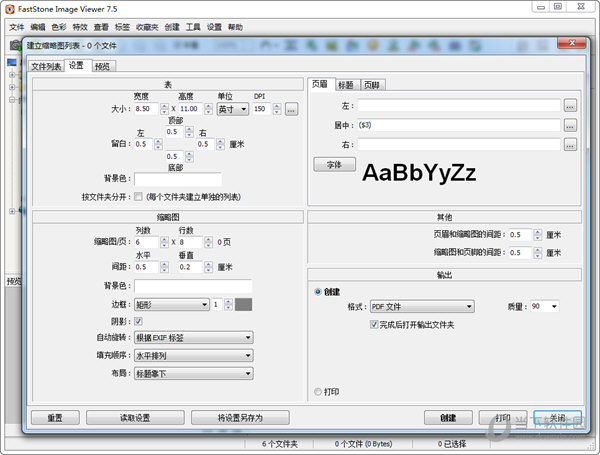The width and height of the screenshot is (600, 455).
Task: Open the 帮助 menu
Action: [x=235, y=27]
